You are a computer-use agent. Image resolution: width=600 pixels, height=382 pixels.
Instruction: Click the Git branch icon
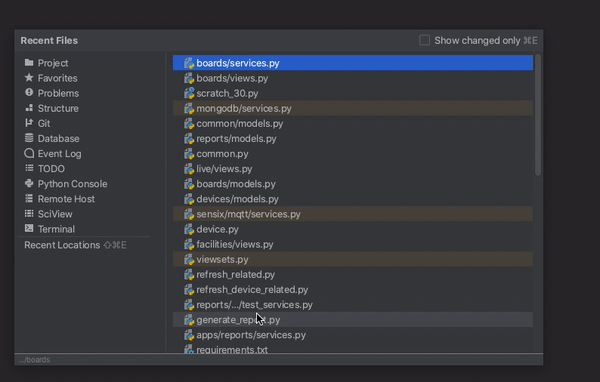pyautogui.click(x=29, y=123)
